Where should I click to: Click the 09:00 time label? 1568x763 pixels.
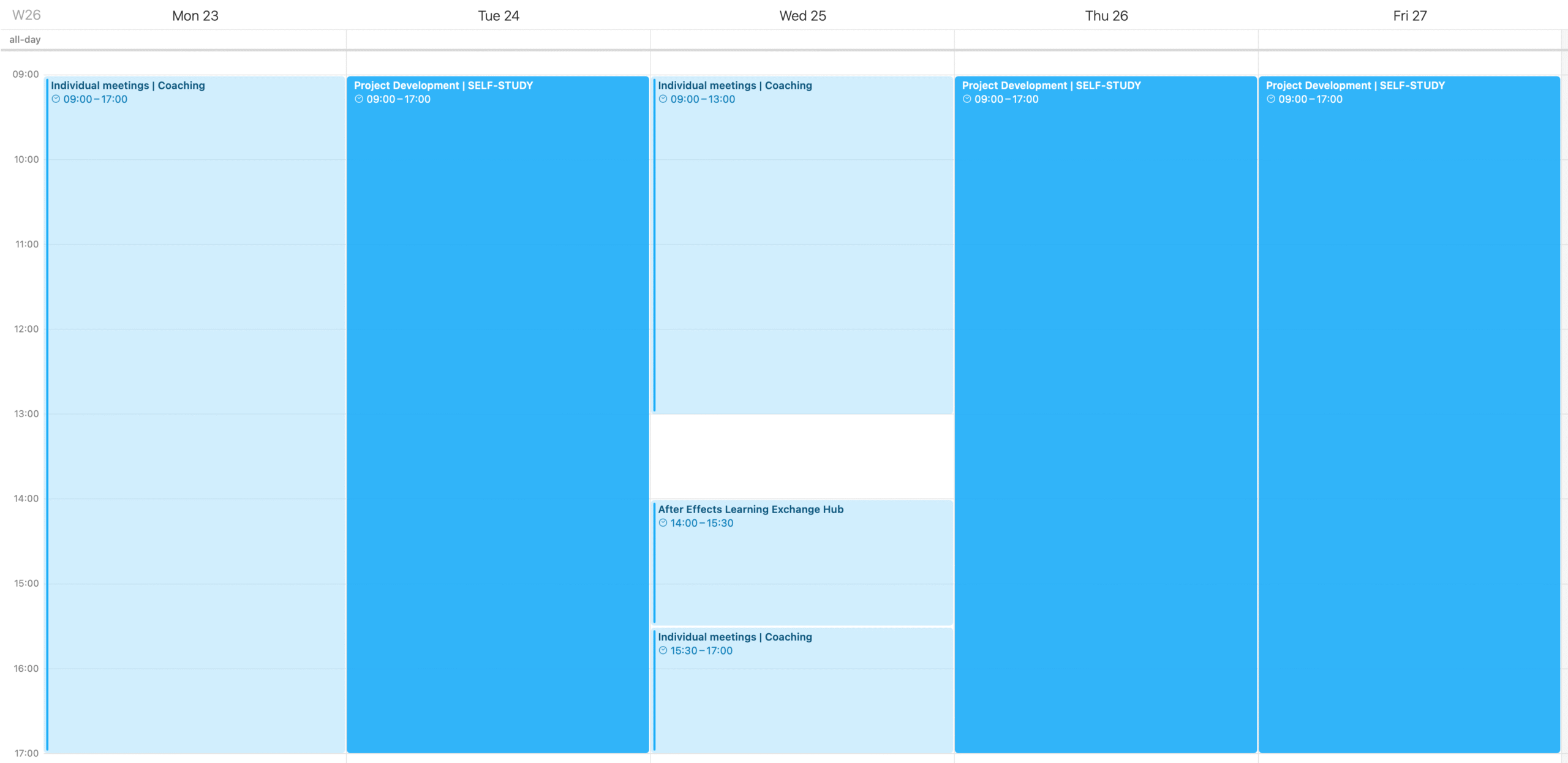[26, 75]
